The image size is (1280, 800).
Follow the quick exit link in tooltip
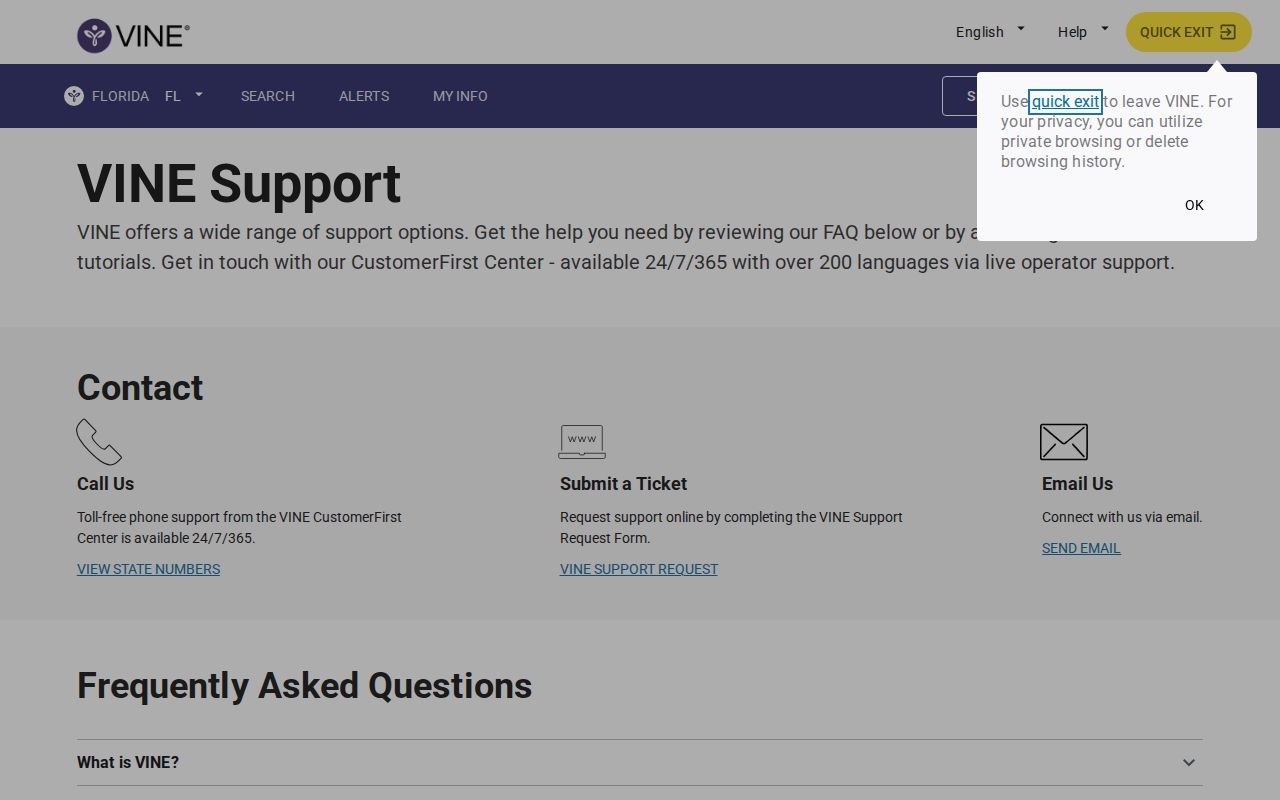(x=1065, y=101)
